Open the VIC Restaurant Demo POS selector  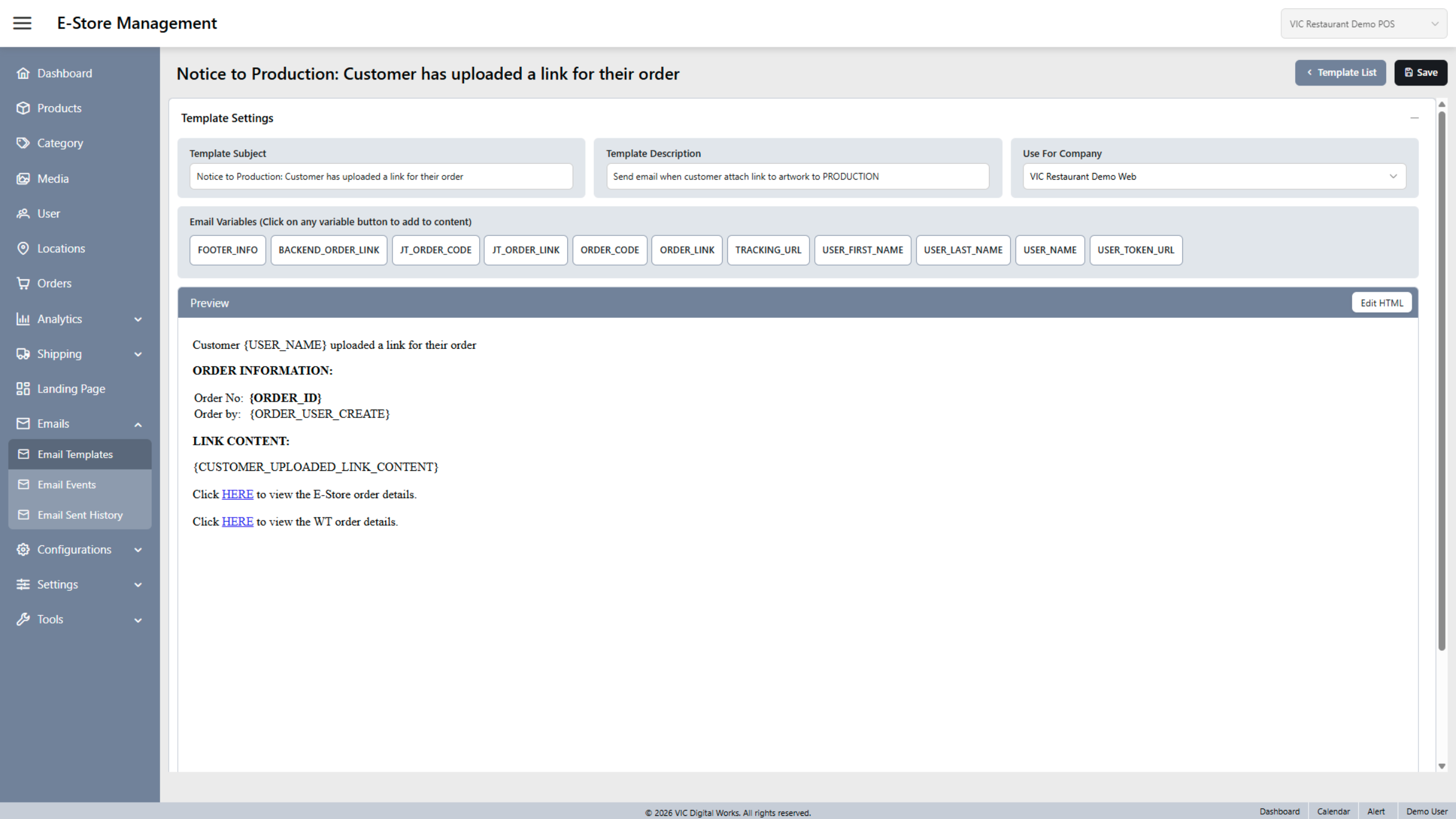[1364, 23]
